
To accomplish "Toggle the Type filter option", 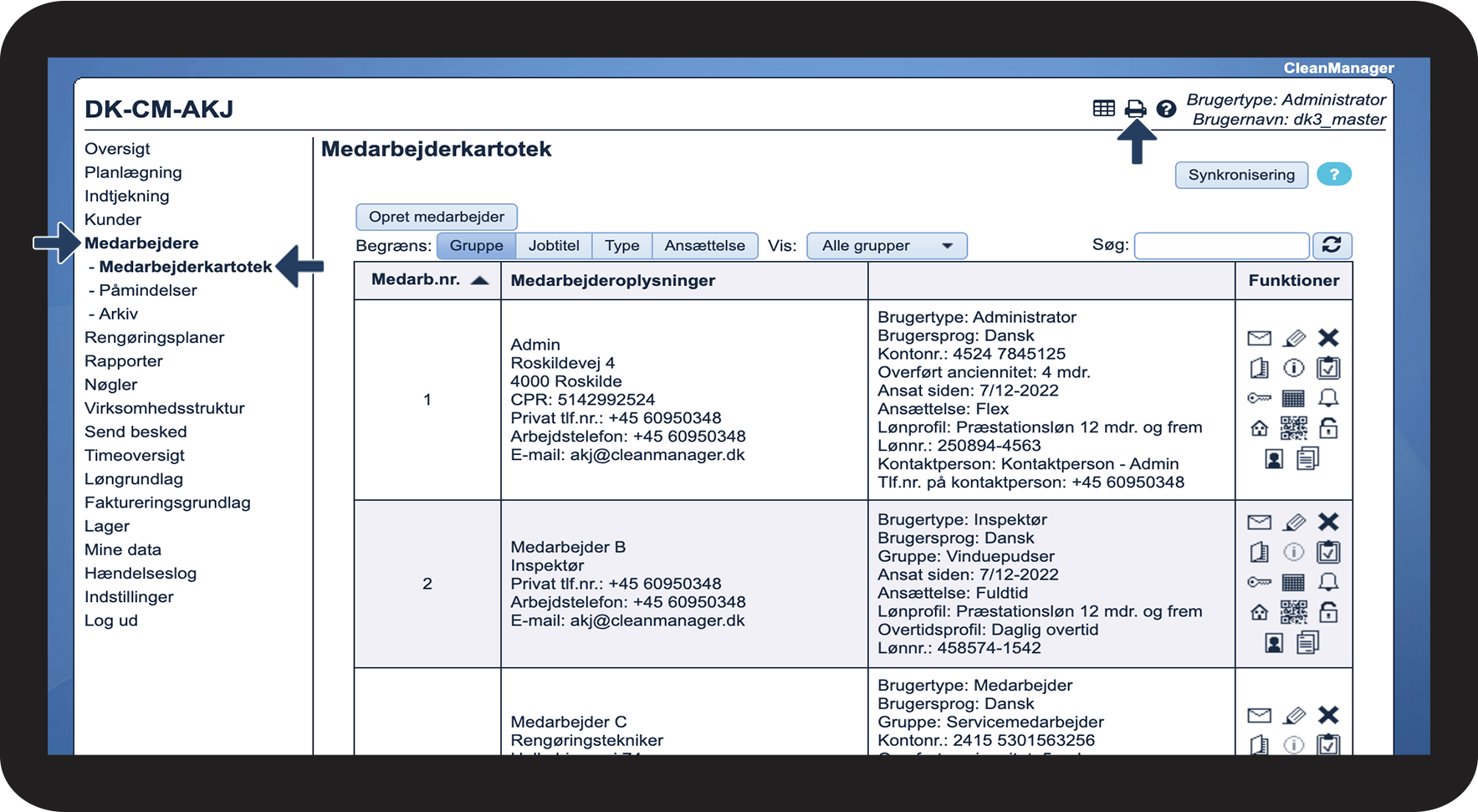I will (x=622, y=246).
